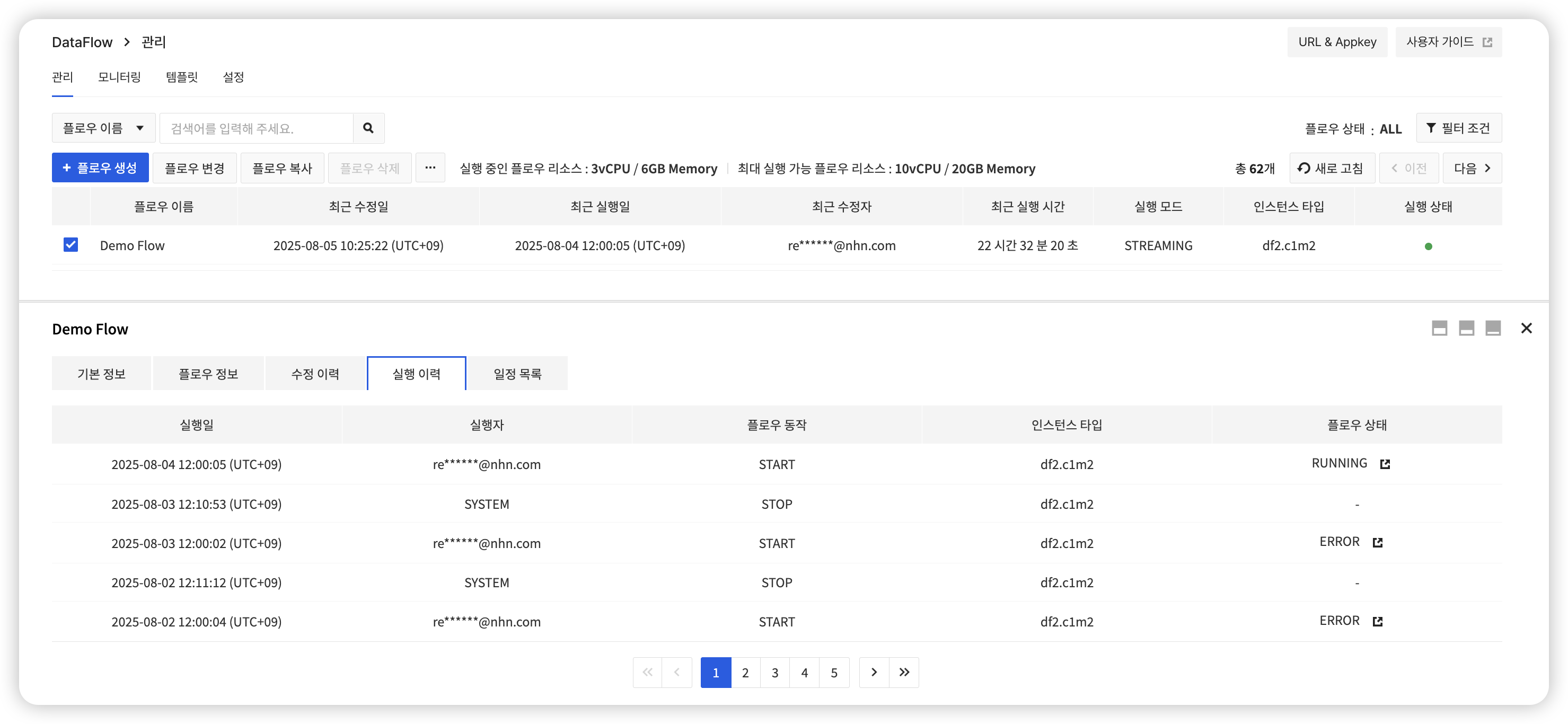Close the Demo Flow detail panel

click(1526, 329)
